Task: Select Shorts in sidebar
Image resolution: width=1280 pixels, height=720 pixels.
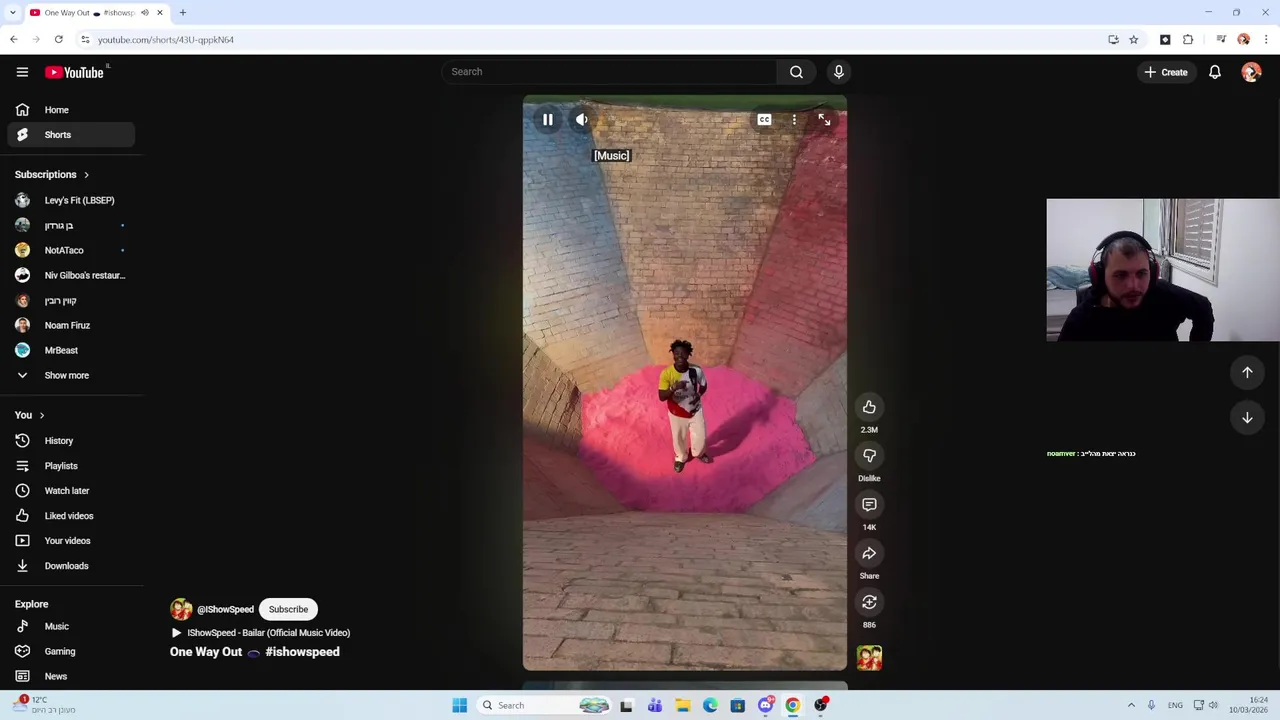Action: (x=71, y=135)
